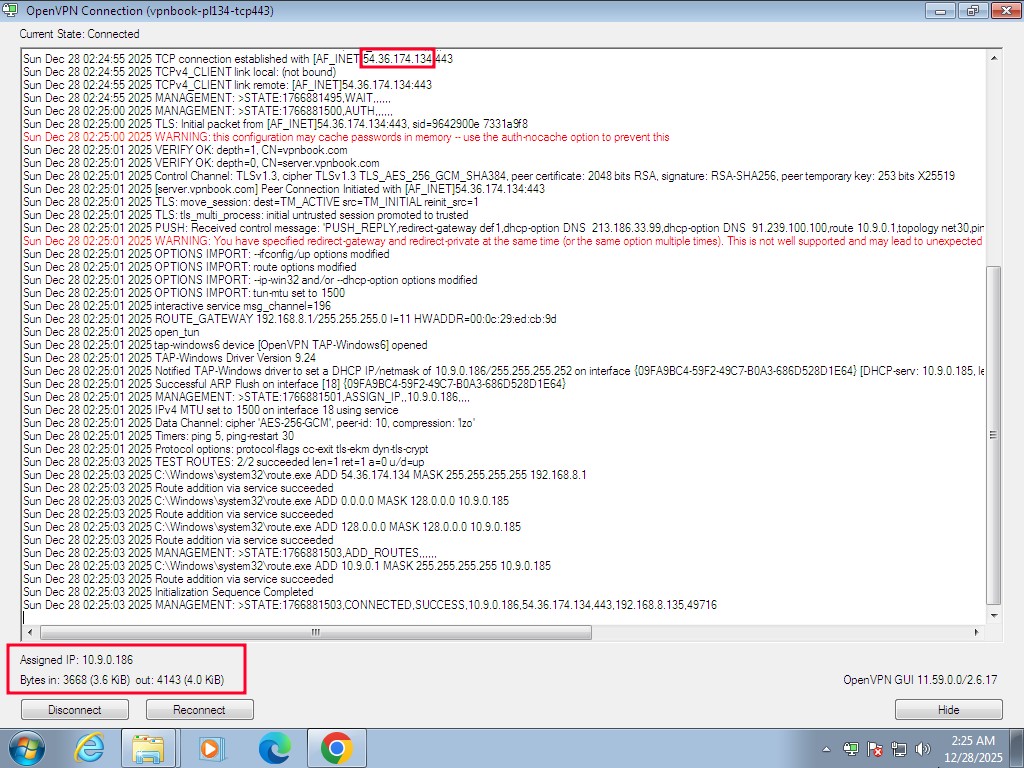Launch Internet Explorer from the taskbar
Viewport: 1024px width, 768px height.
(90, 748)
